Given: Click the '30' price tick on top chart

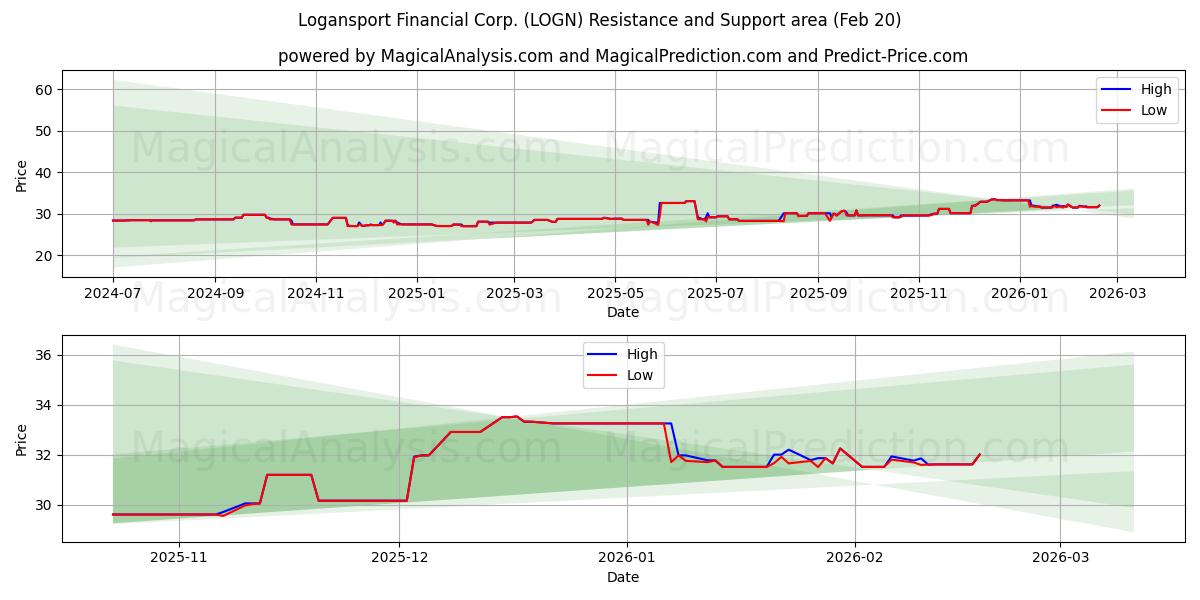Looking at the screenshot, I should (46, 214).
